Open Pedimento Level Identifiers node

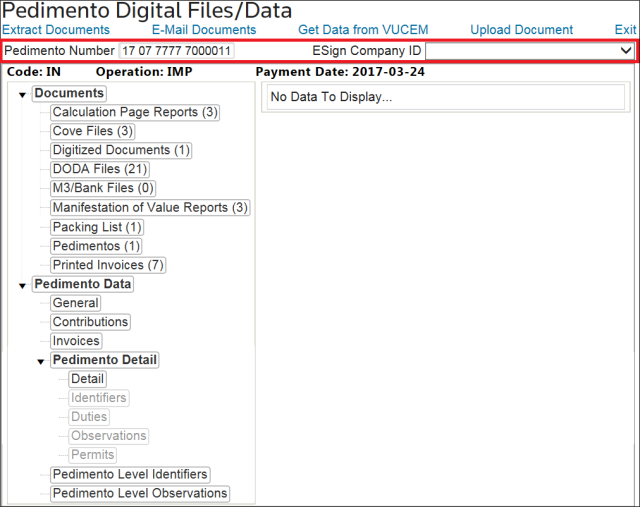pos(130,474)
